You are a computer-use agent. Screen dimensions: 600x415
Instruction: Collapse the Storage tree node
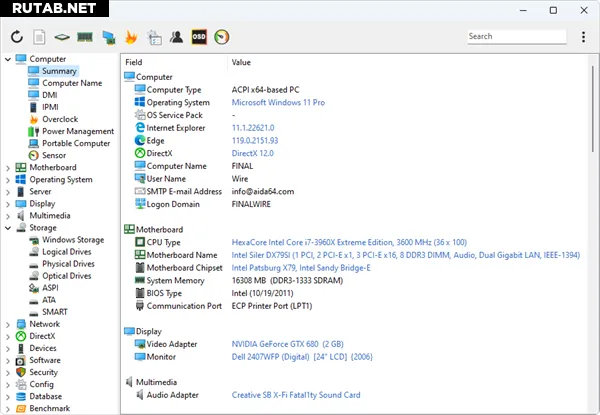pyautogui.click(x=8, y=228)
